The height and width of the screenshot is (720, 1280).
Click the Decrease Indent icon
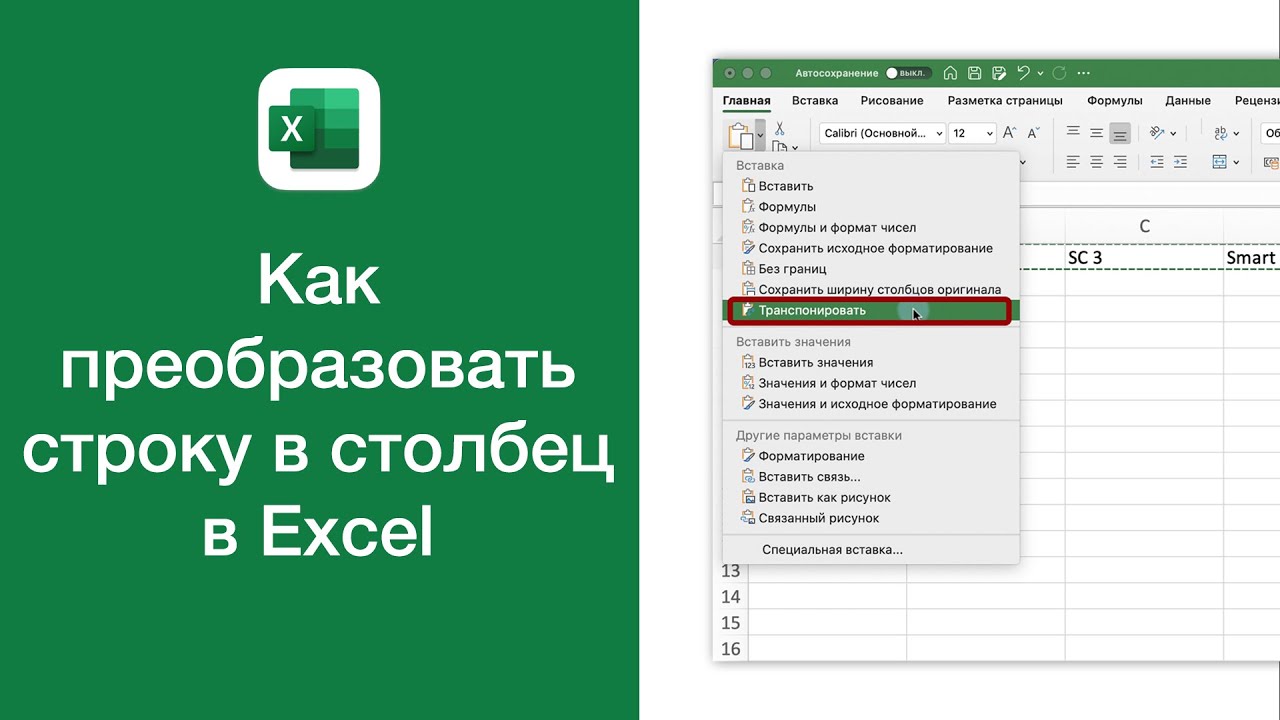tap(1157, 161)
